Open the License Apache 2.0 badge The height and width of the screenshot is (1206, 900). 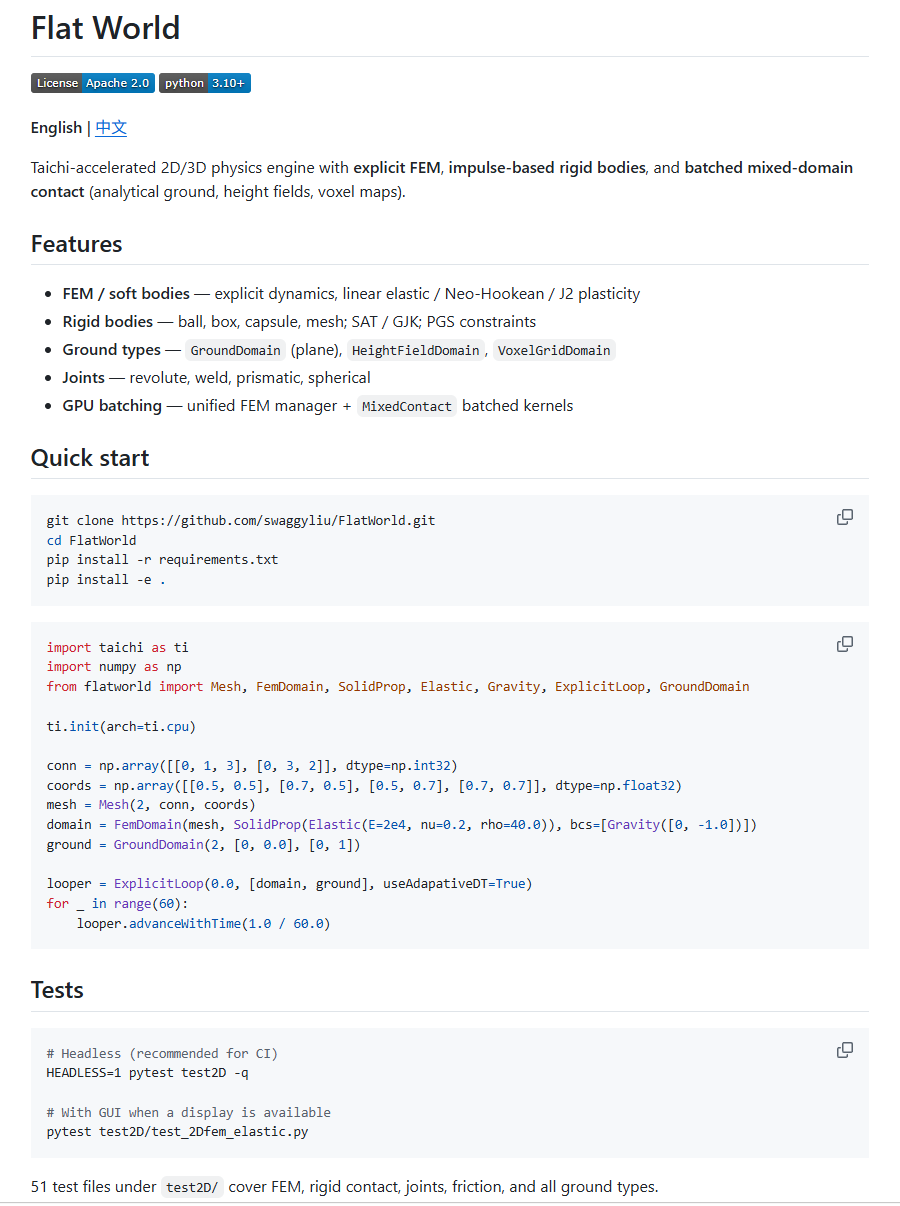pyautogui.click(x=93, y=83)
